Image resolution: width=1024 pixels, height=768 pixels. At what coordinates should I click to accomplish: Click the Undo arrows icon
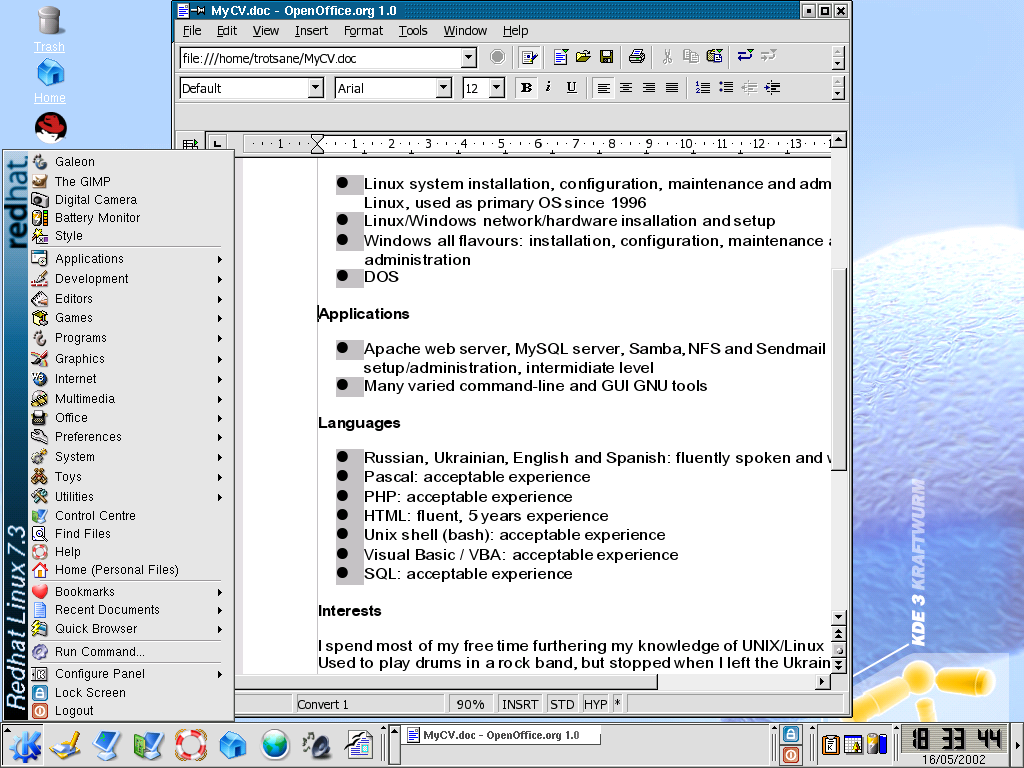(745, 56)
